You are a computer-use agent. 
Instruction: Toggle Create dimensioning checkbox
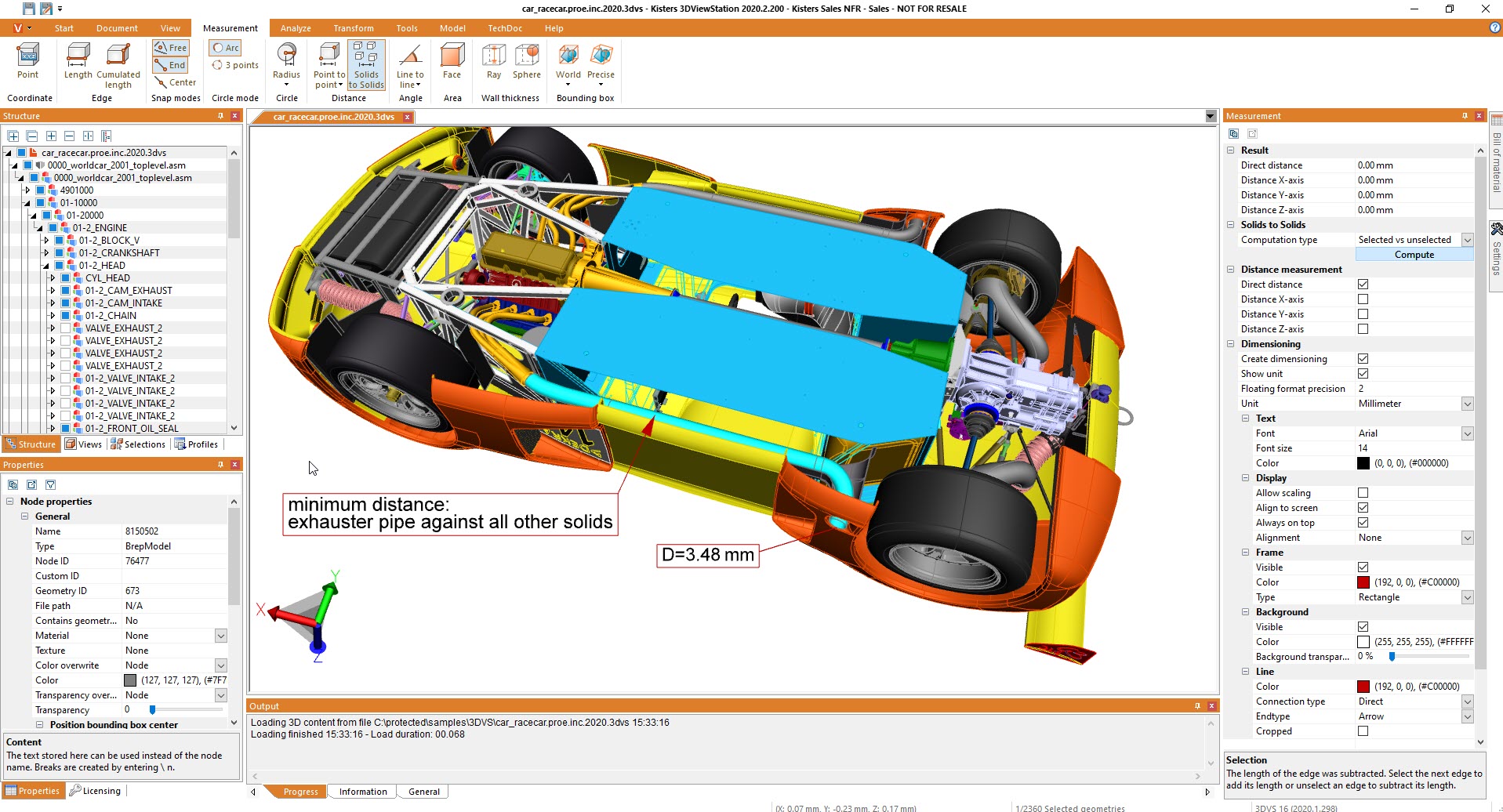1363,359
